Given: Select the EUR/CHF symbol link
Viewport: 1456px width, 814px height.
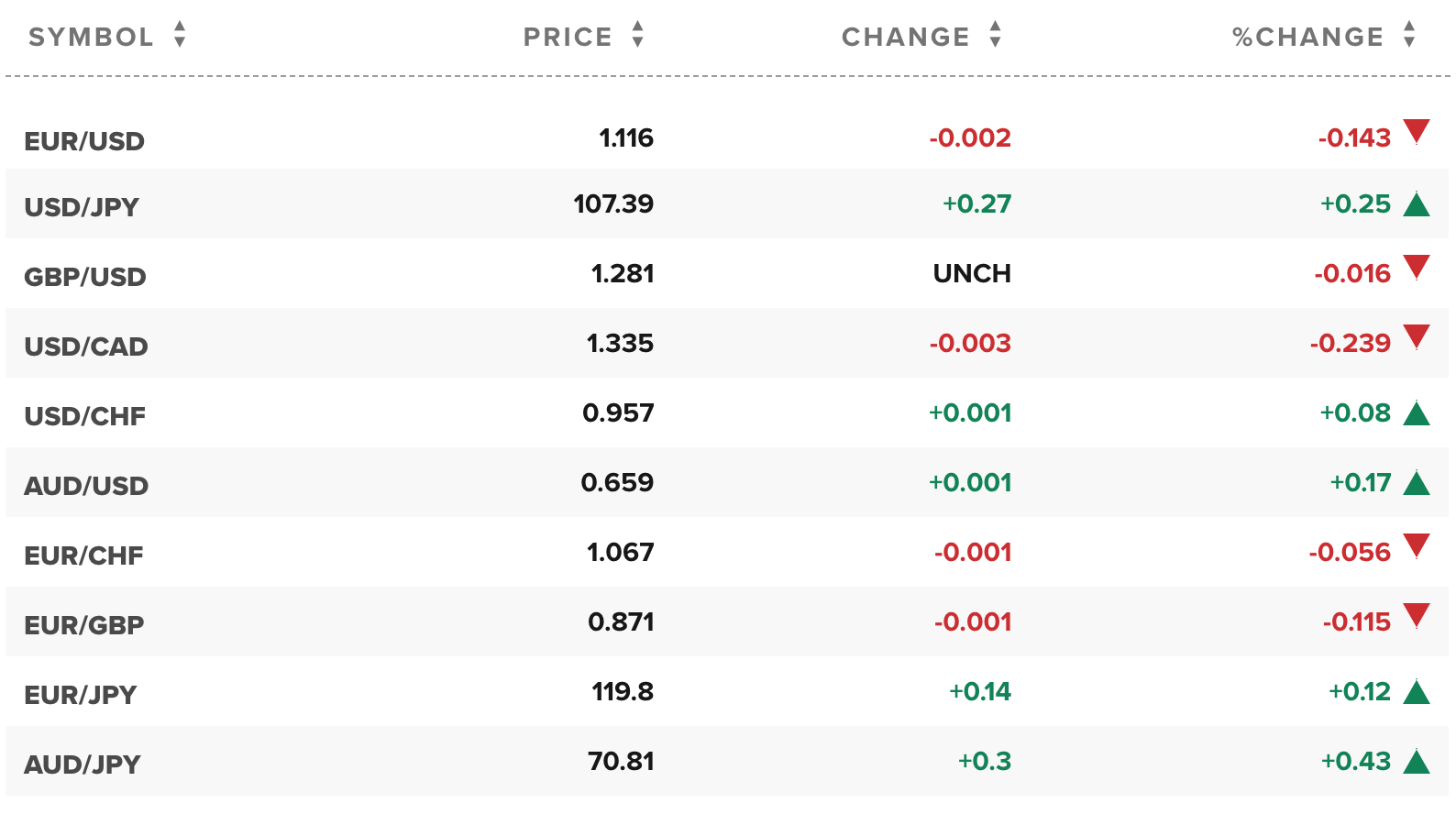Looking at the screenshot, I should [83, 555].
